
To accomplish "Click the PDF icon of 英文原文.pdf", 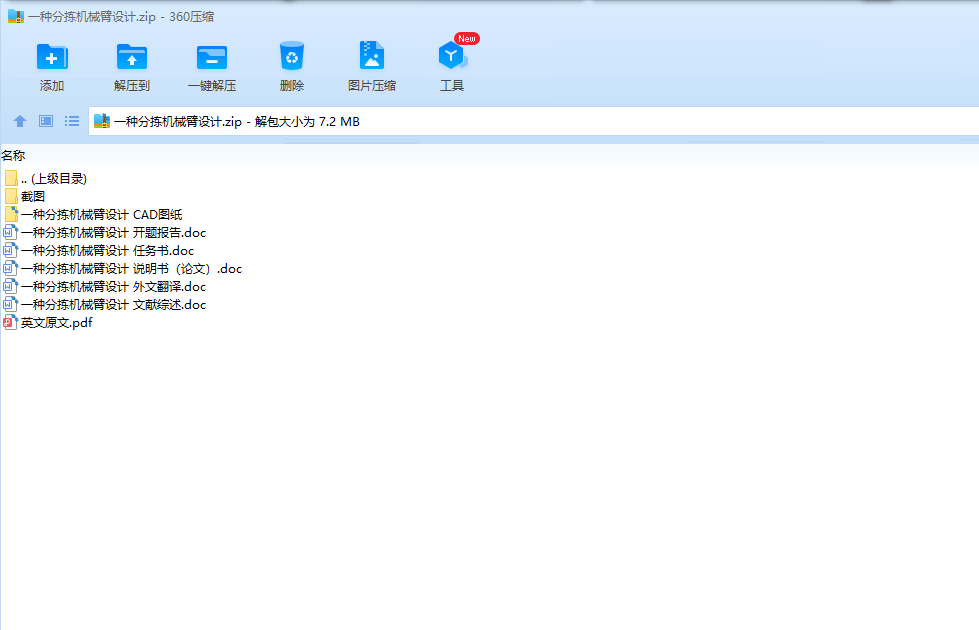I will pos(10,323).
